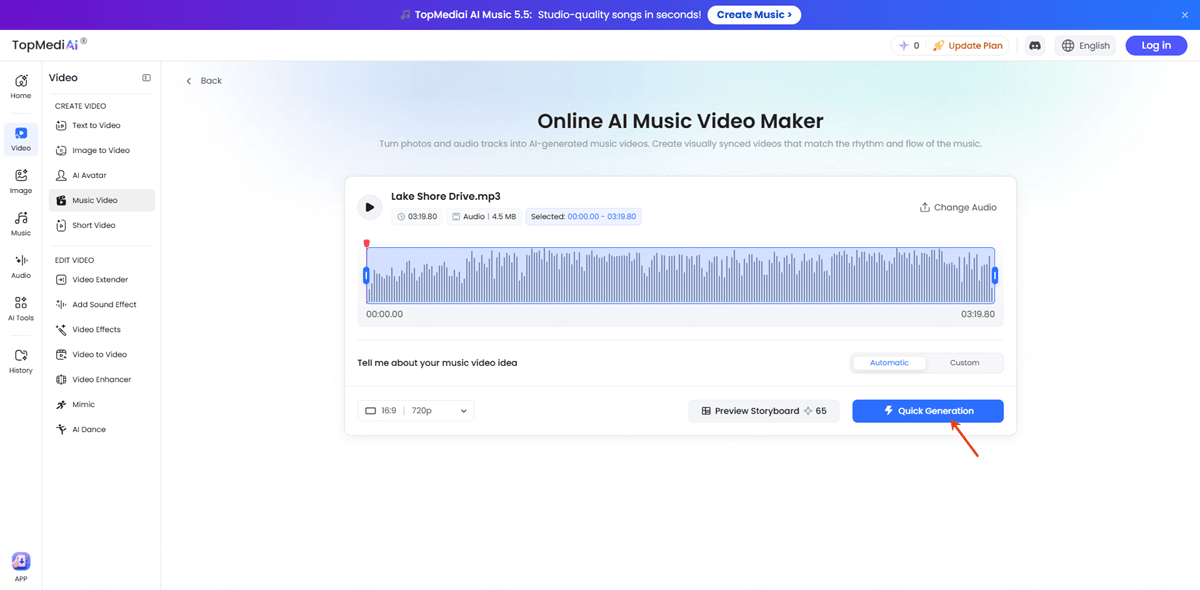Click Update Plan
The image size is (1200, 590).
tap(968, 45)
